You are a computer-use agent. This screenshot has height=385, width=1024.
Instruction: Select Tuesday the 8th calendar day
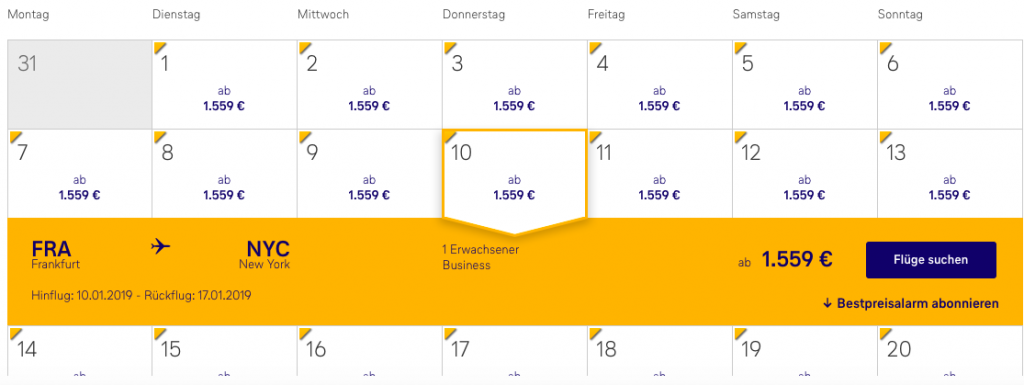(225, 174)
